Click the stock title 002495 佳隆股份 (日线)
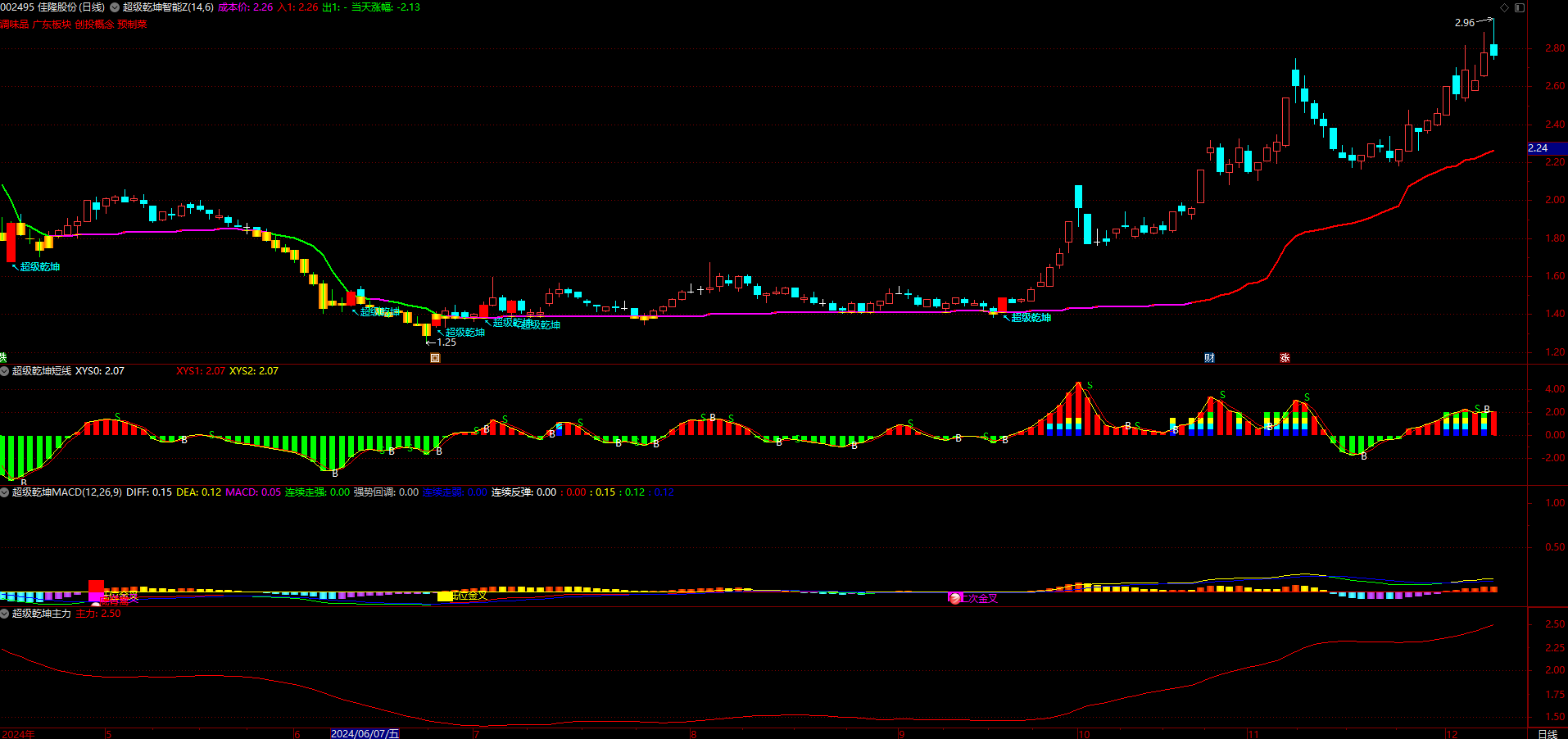This screenshot has height=739, width=1568. click(52, 7)
